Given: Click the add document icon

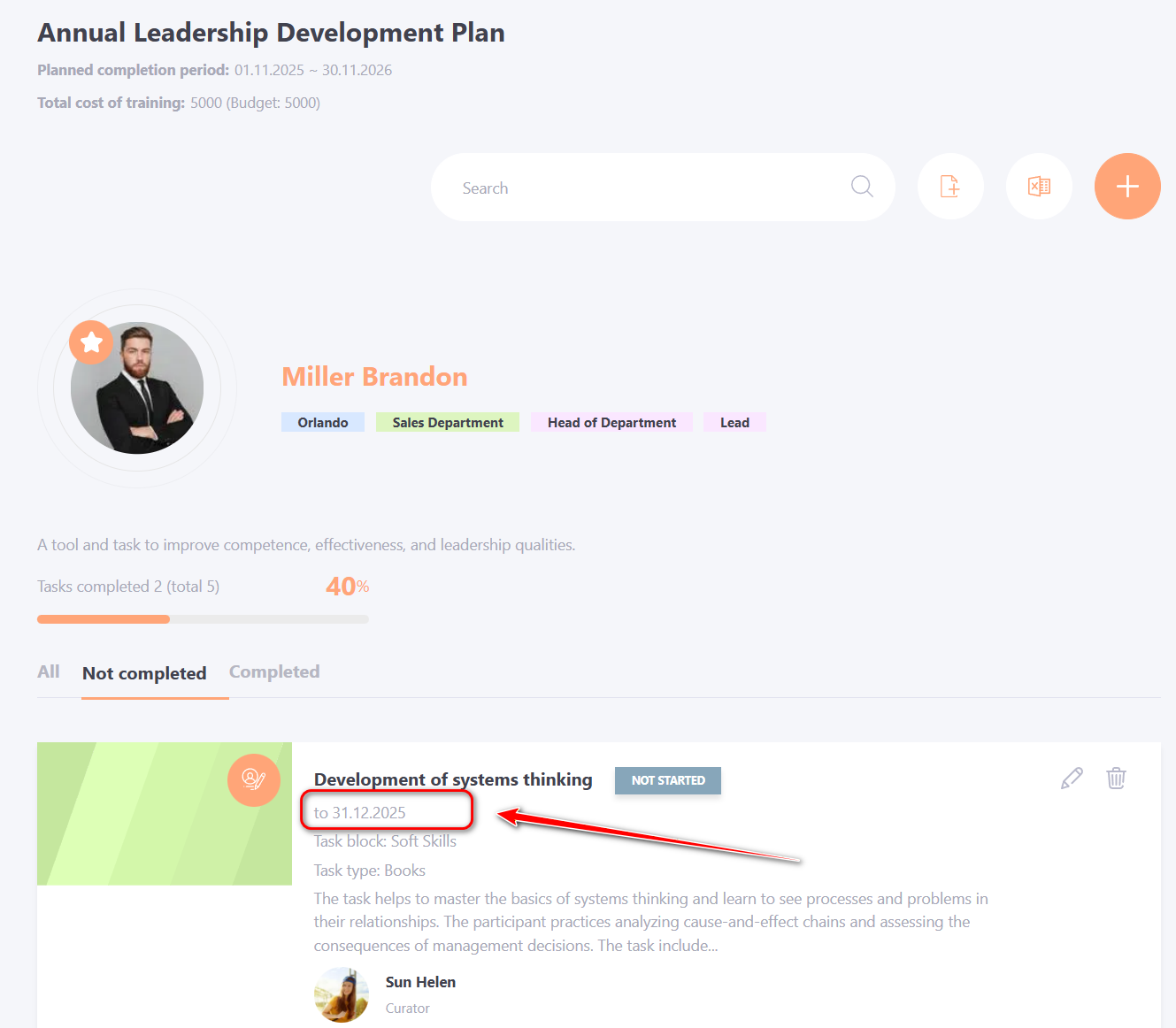Looking at the screenshot, I should pyautogui.click(x=950, y=187).
